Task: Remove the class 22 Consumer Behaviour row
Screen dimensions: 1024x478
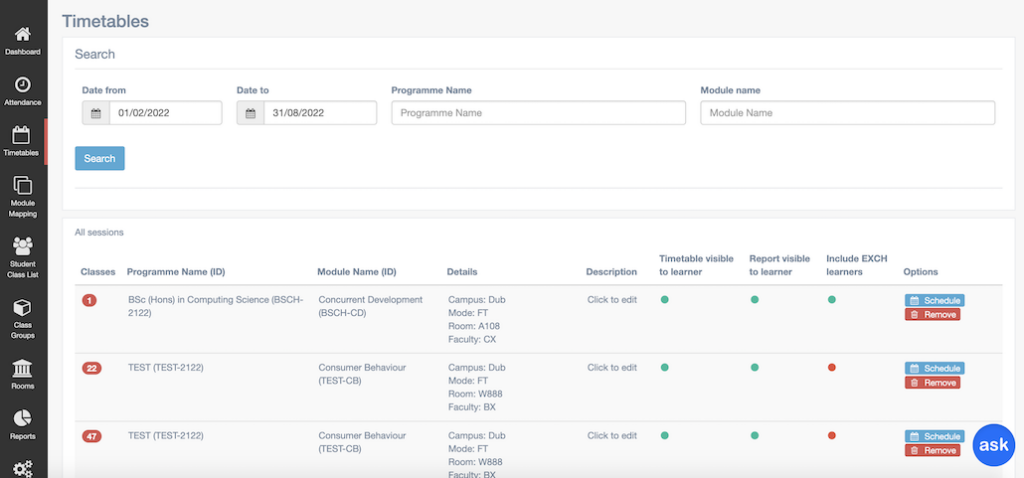Action: tap(932, 383)
